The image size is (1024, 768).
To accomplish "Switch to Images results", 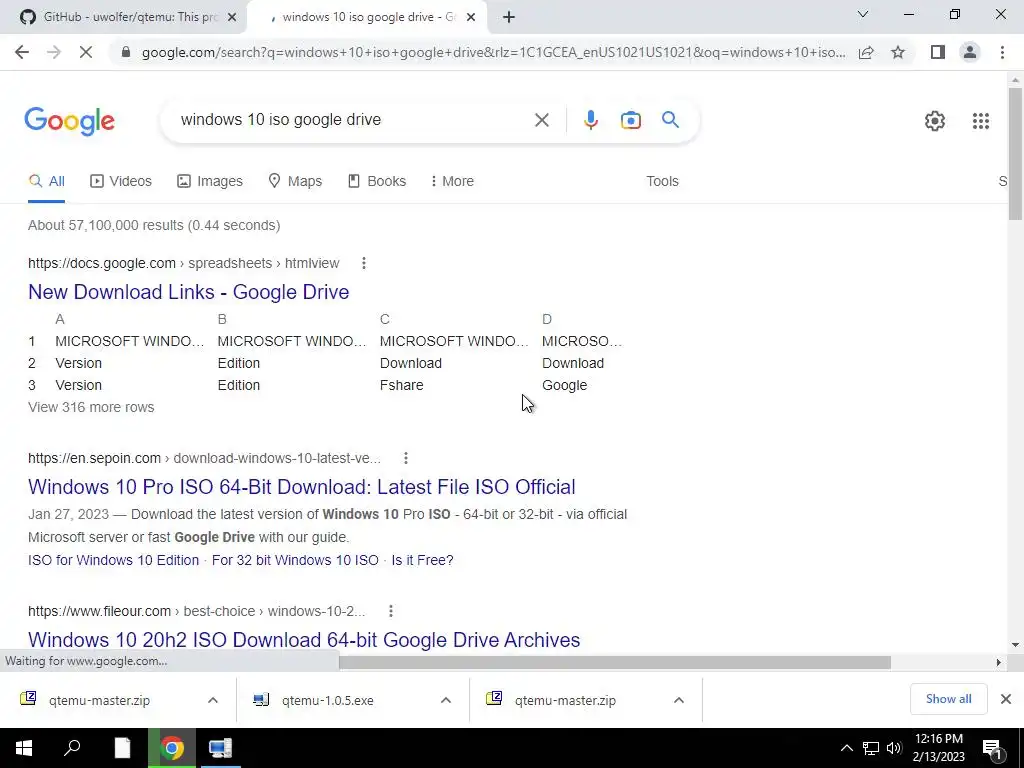I will point(210,181).
